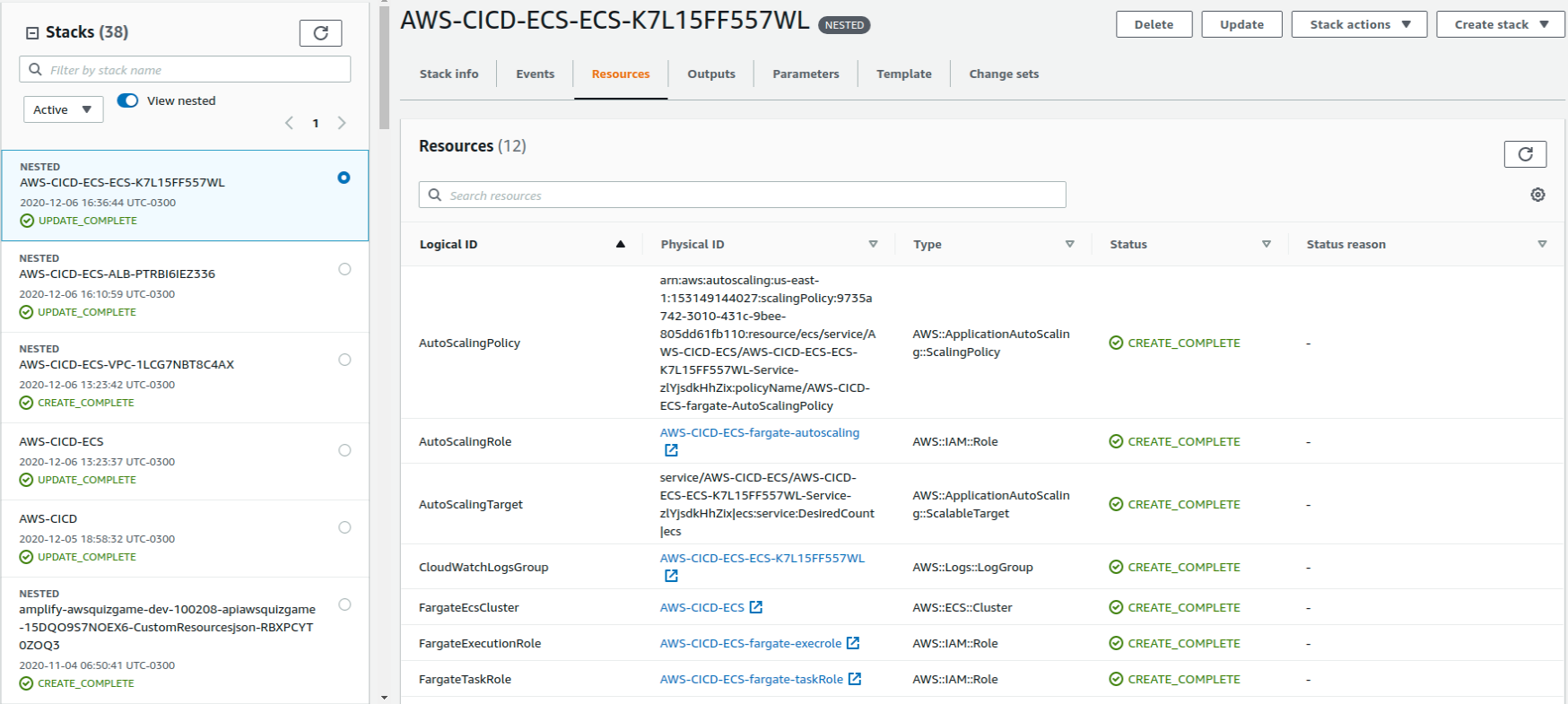Viewport: 1568px width, 704px height.
Task: Select the AWS-CICD-ECS-VPC-1LCG7NBT8C4AX stack radio
Action: click(x=344, y=360)
